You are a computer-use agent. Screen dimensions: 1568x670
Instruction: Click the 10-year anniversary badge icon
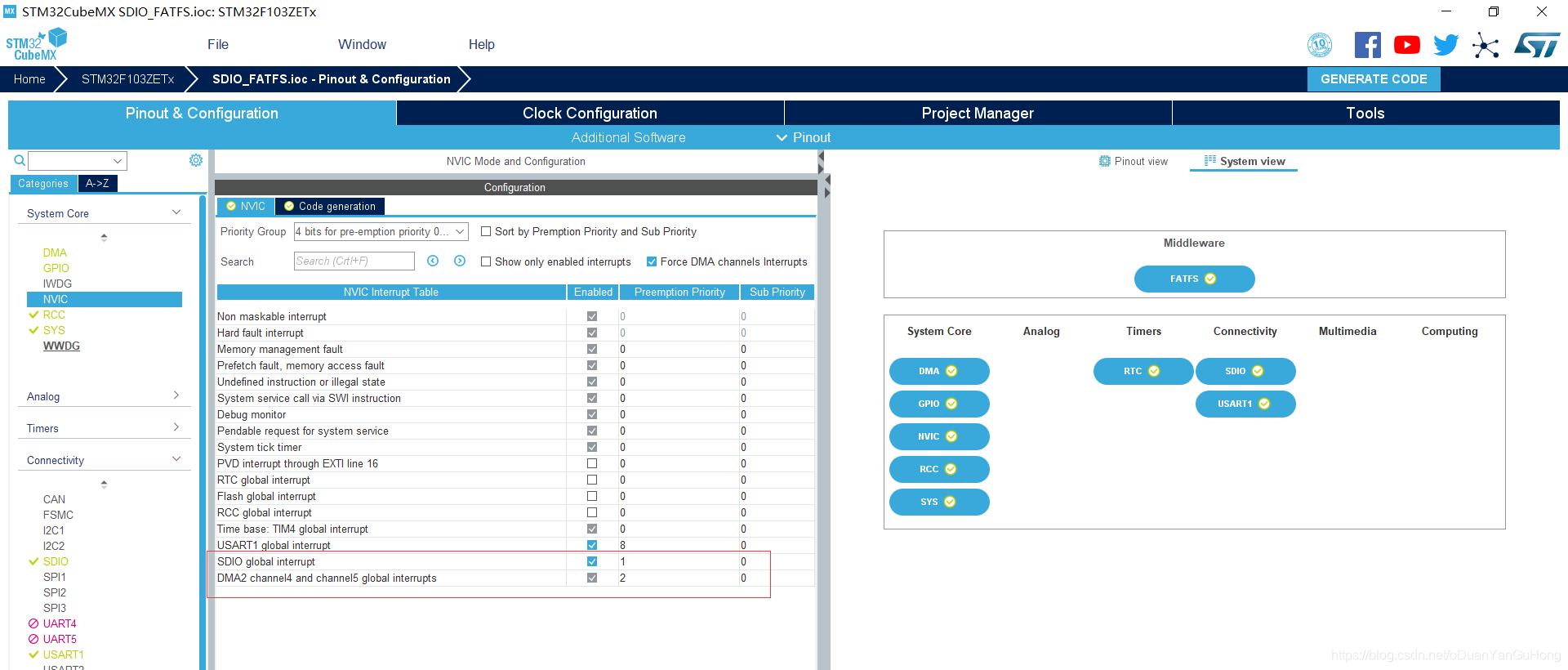1320,45
